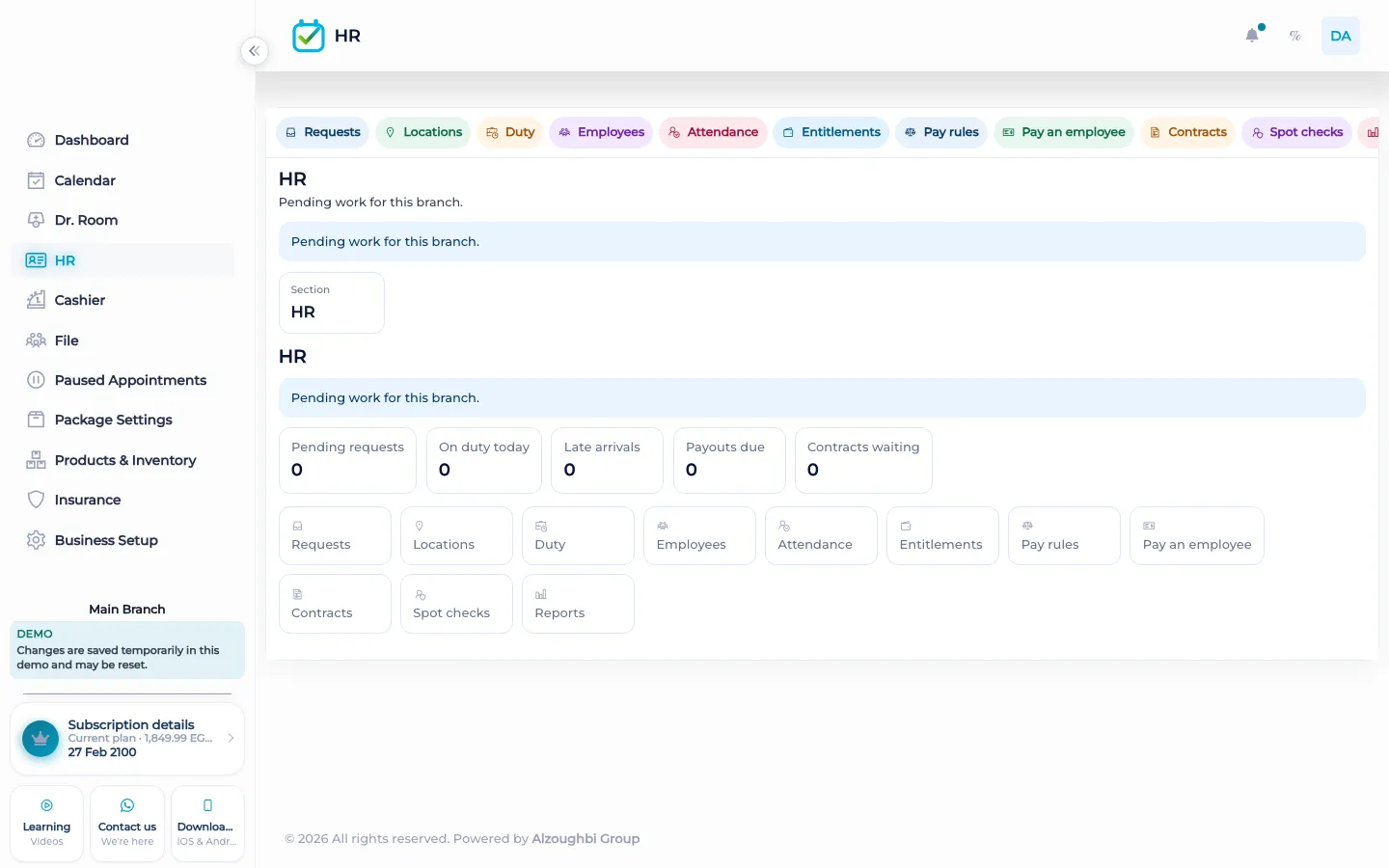
Task: Open the Pay an employee tab
Action: (x=1064, y=132)
